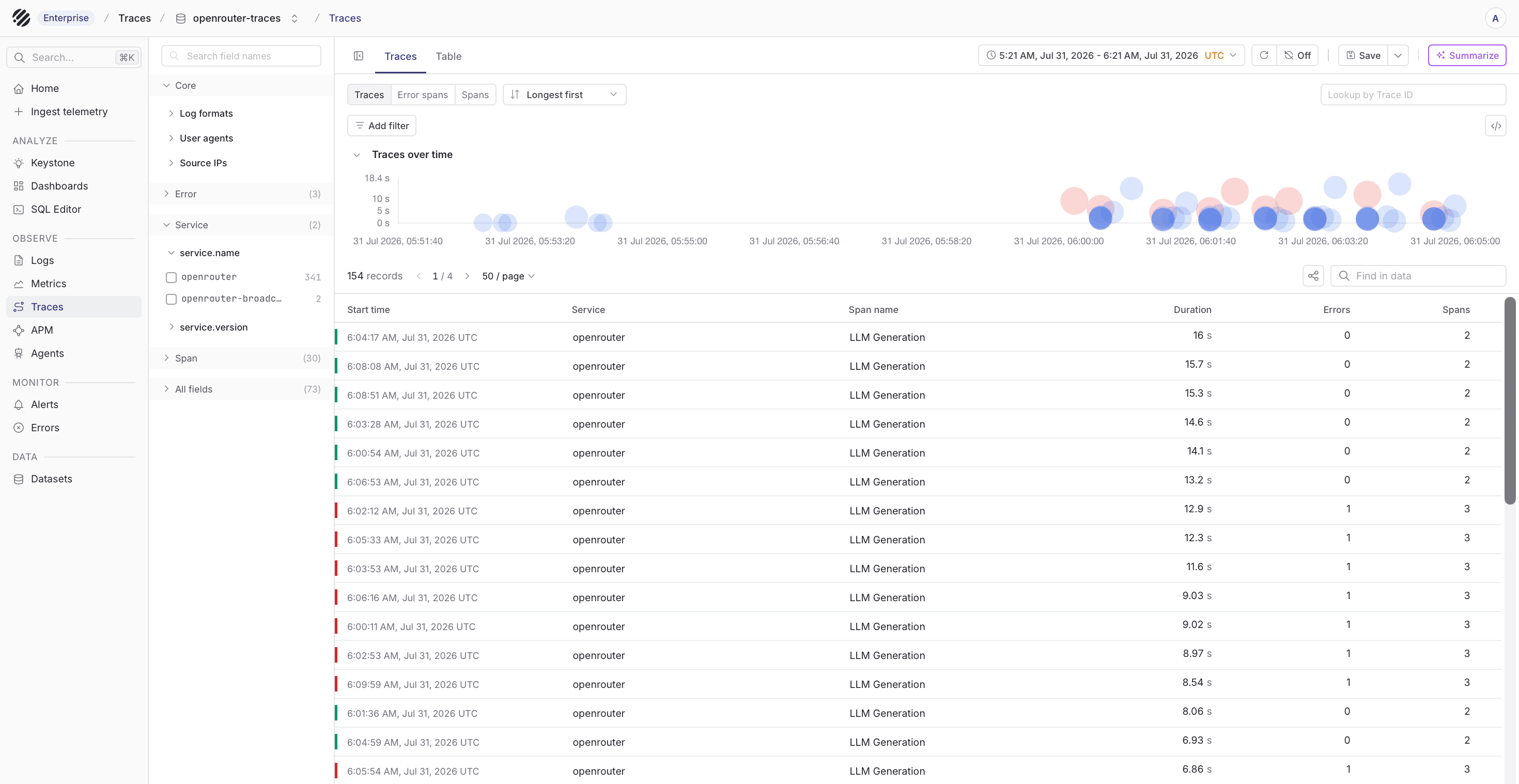Toggle the field sidebar panel icon

click(x=359, y=56)
